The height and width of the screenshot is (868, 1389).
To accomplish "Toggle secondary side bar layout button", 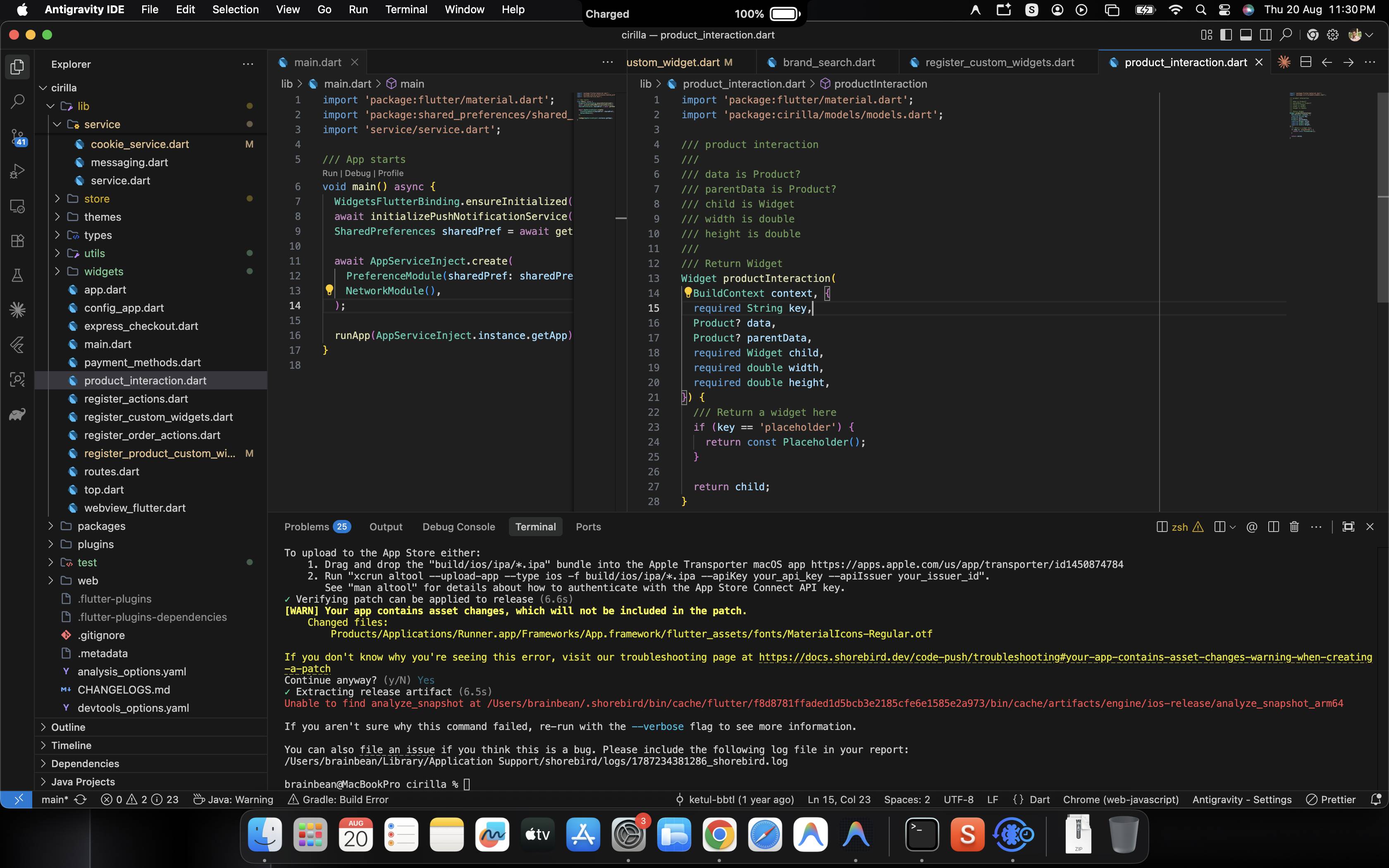I will [x=1265, y=35].
